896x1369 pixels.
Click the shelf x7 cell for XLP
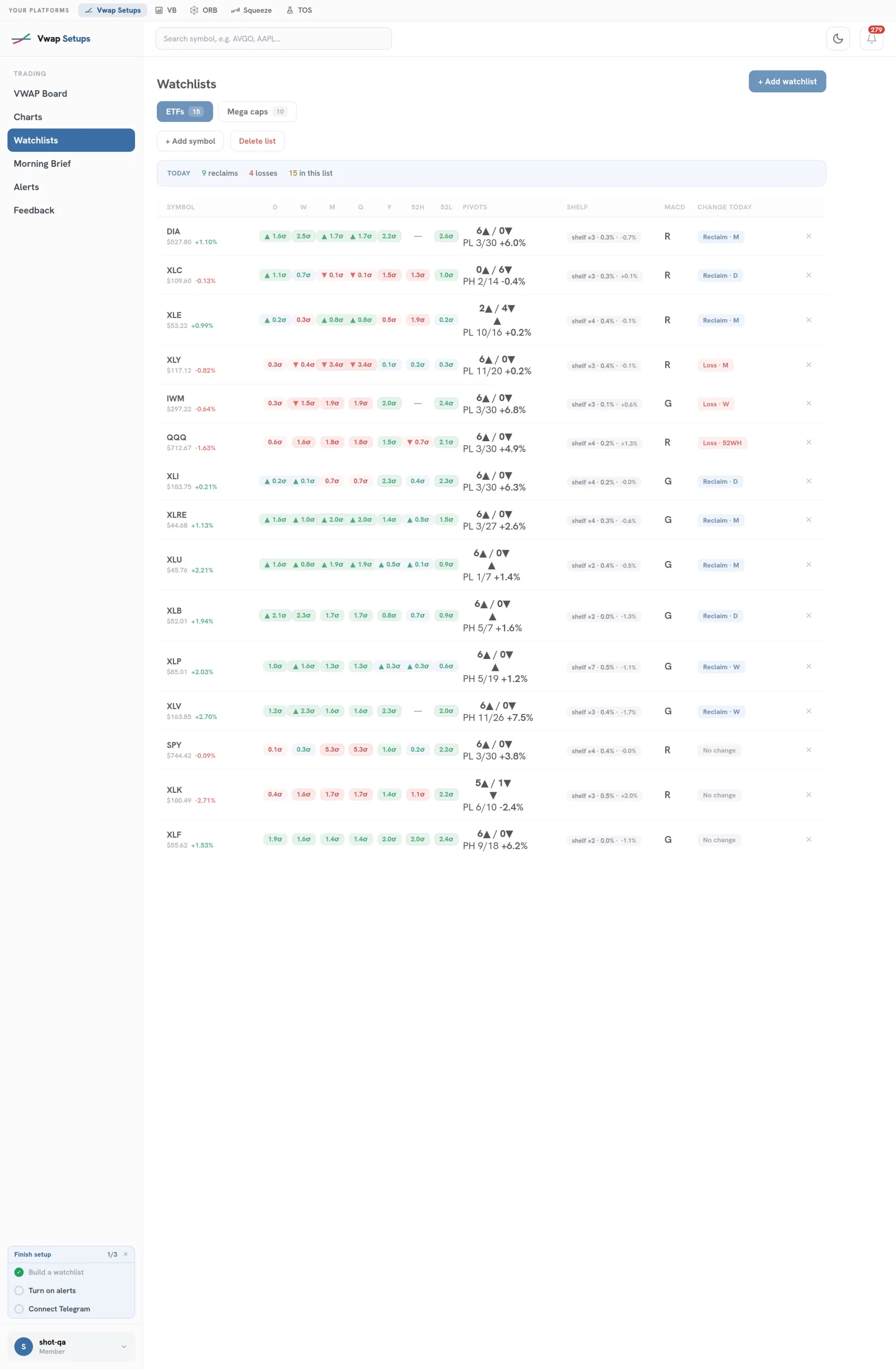(x=604, y=667)
